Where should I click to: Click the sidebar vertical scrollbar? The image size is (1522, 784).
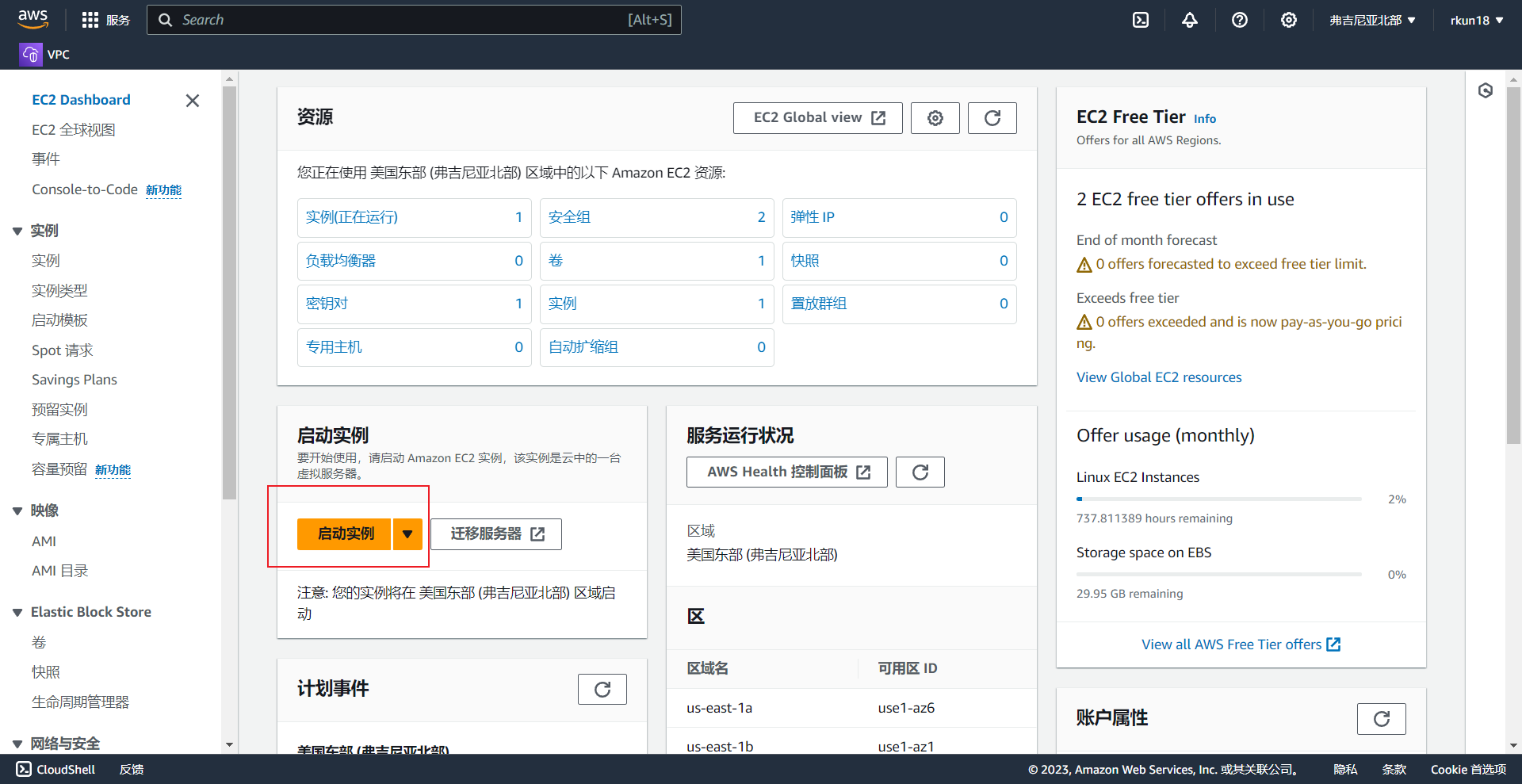tap(230, 293)
